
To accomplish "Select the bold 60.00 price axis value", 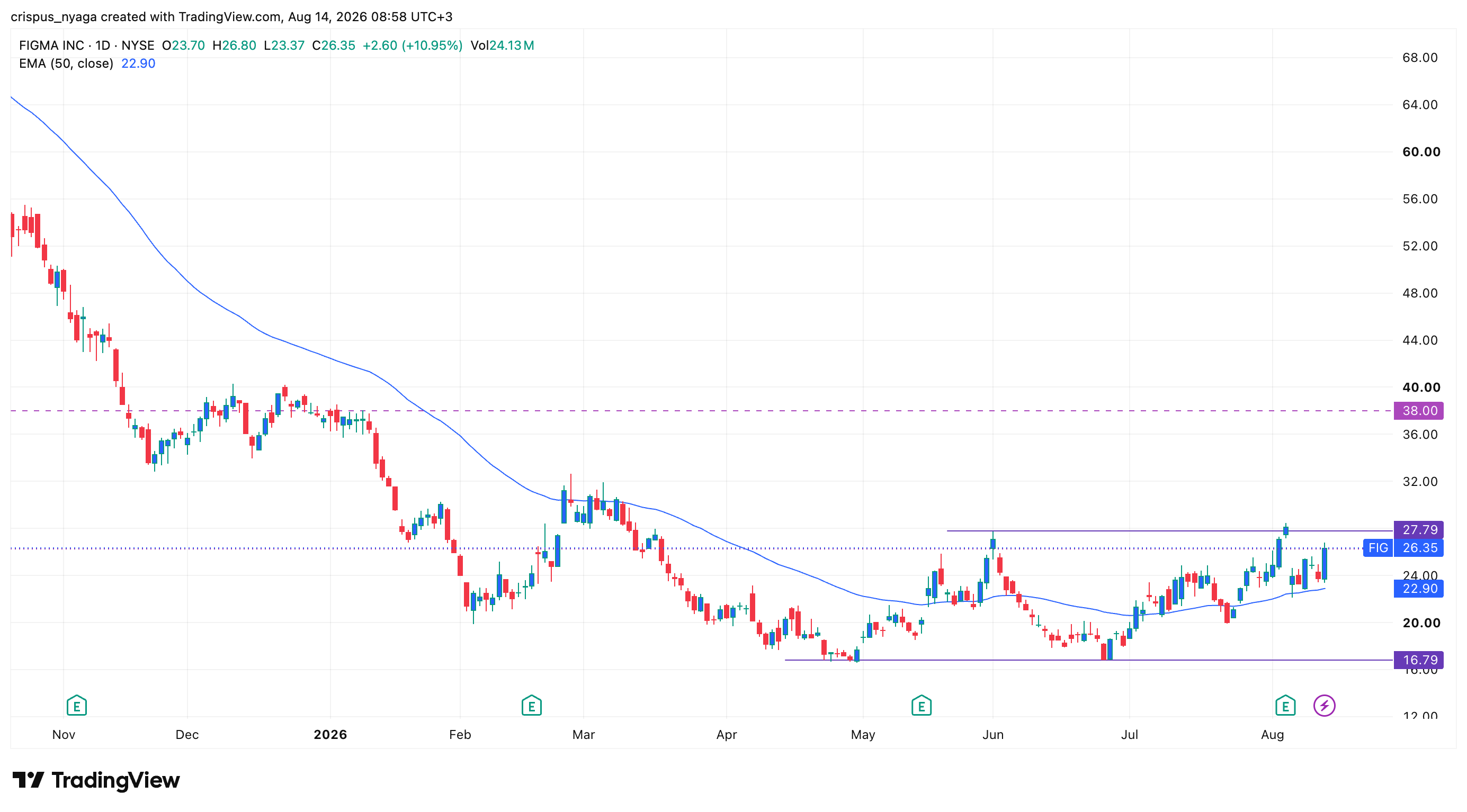I will (1421, 152).
